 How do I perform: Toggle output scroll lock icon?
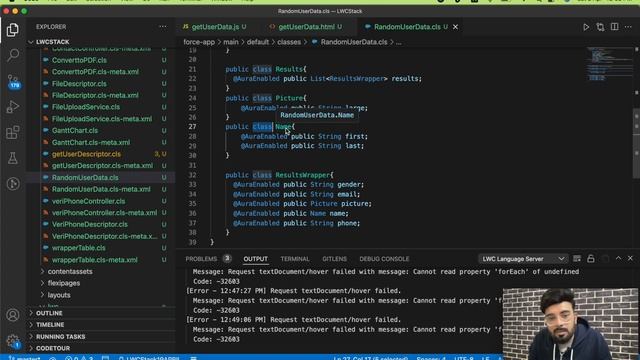click(591, 259)
